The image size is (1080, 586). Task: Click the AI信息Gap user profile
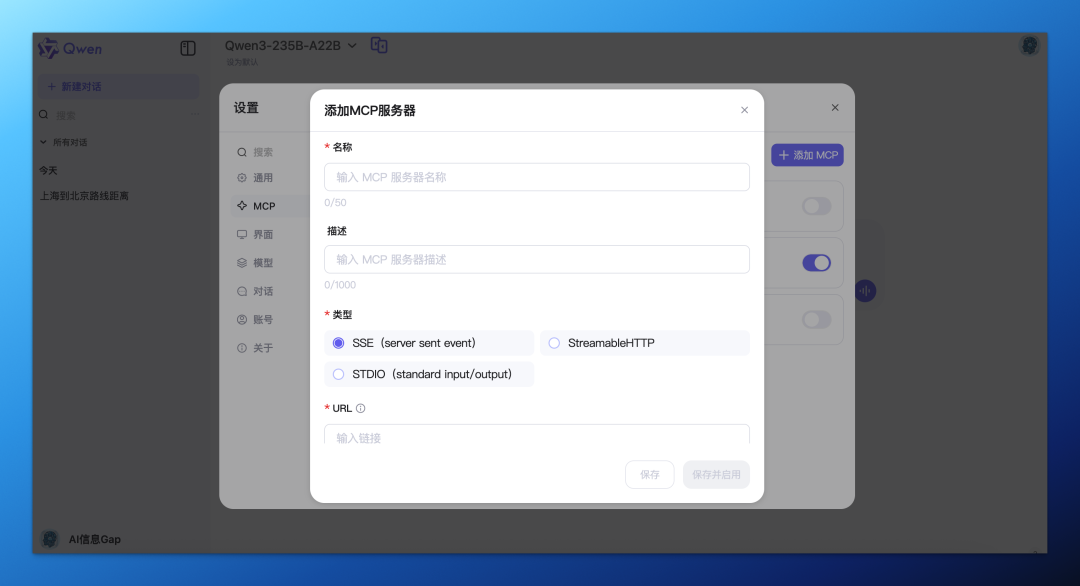click(81, 539)
